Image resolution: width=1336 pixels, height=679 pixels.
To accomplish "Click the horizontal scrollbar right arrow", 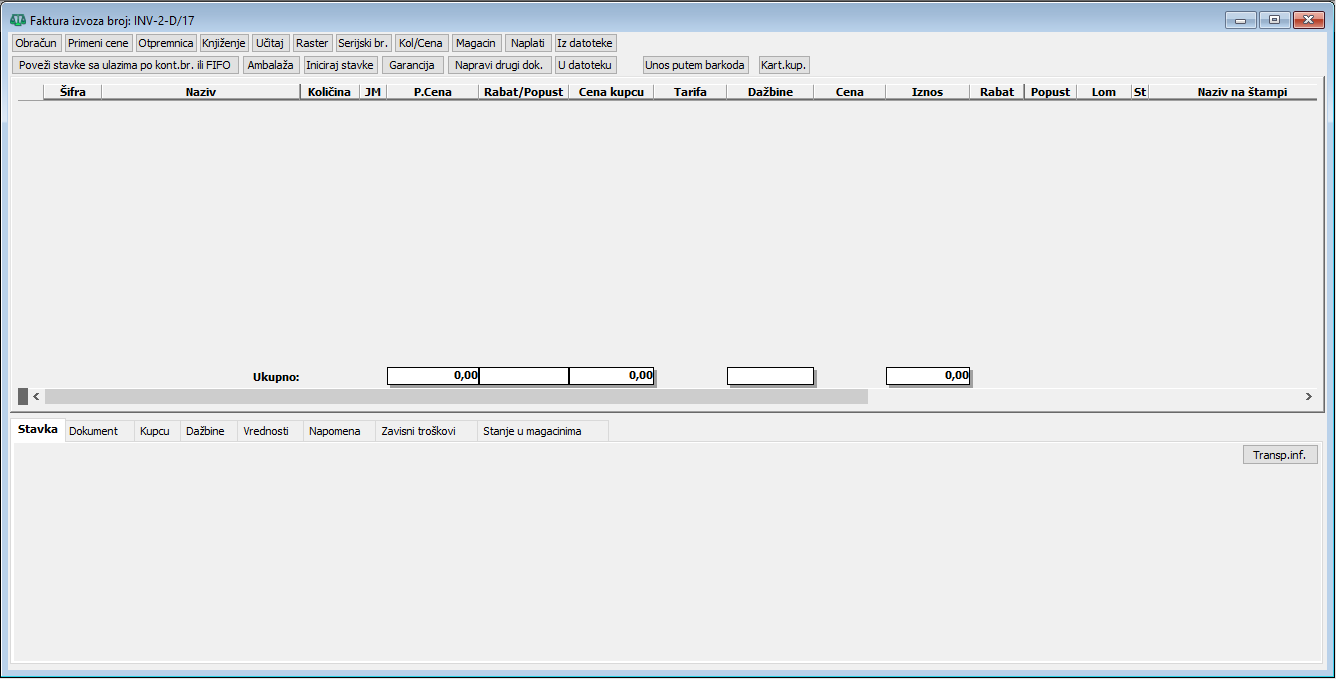I will (x=1308, y=397).
